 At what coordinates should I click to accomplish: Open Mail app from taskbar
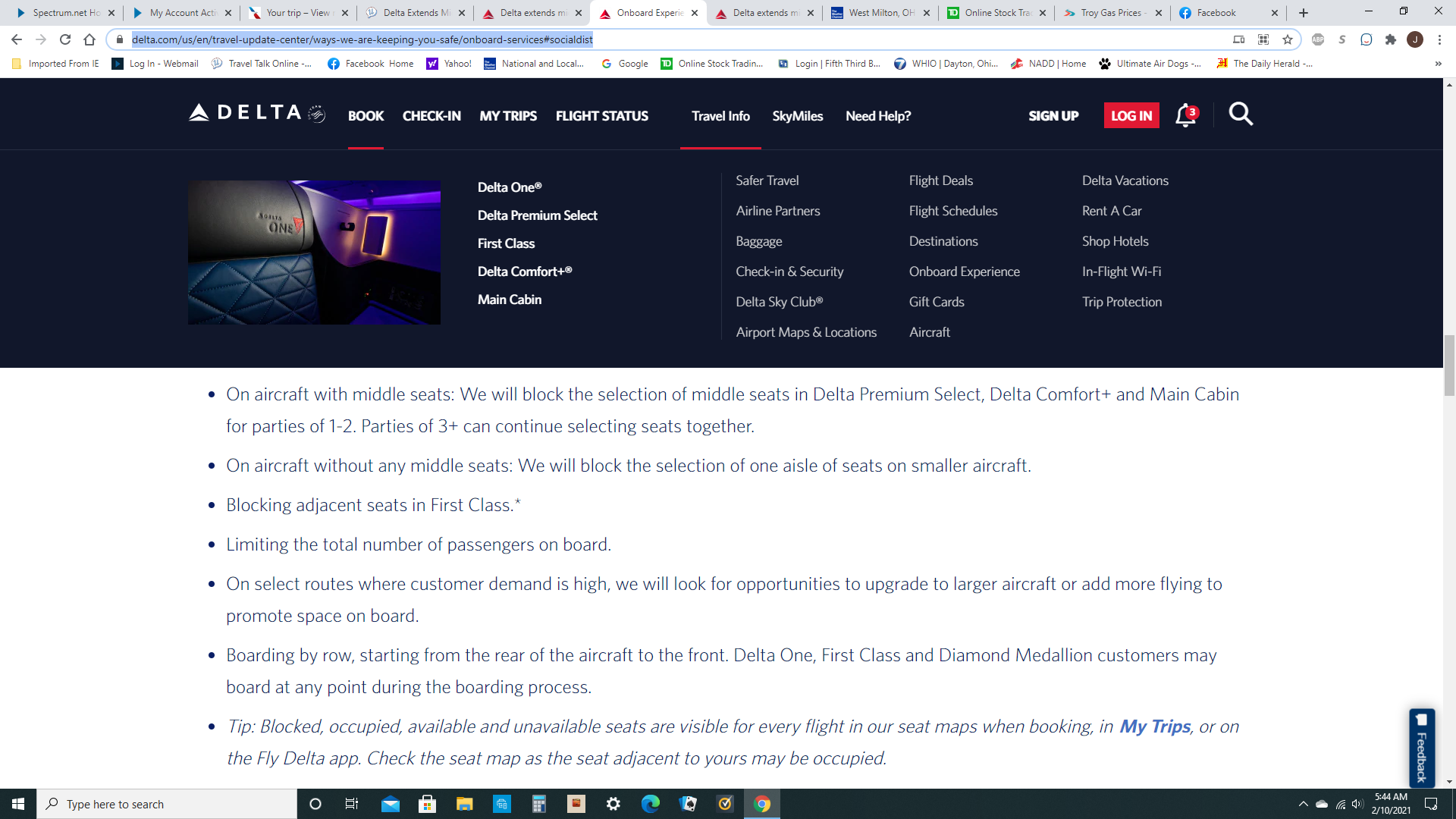390,804
